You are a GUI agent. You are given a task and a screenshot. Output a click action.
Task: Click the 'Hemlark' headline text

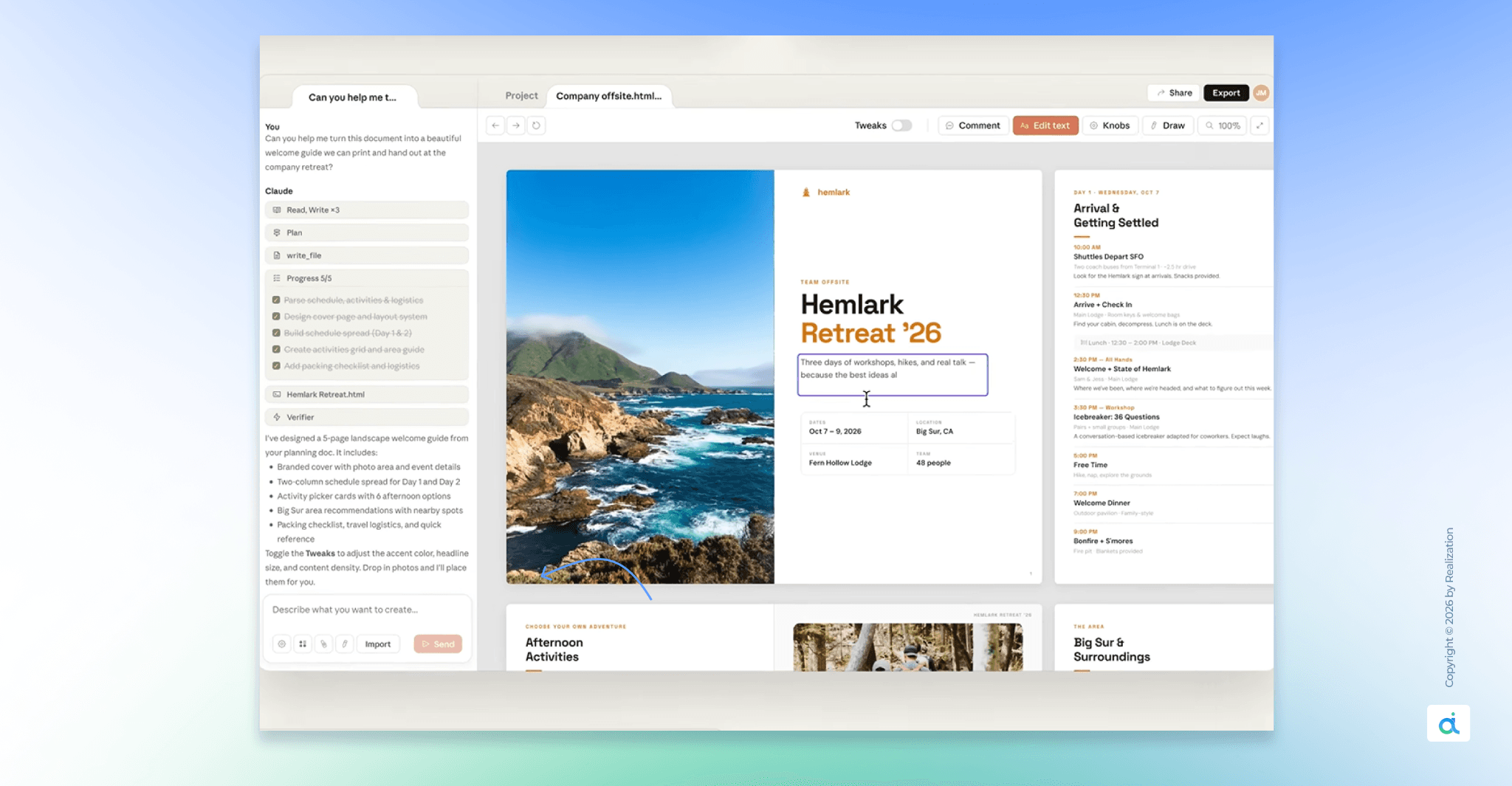(x=852, y=305)
